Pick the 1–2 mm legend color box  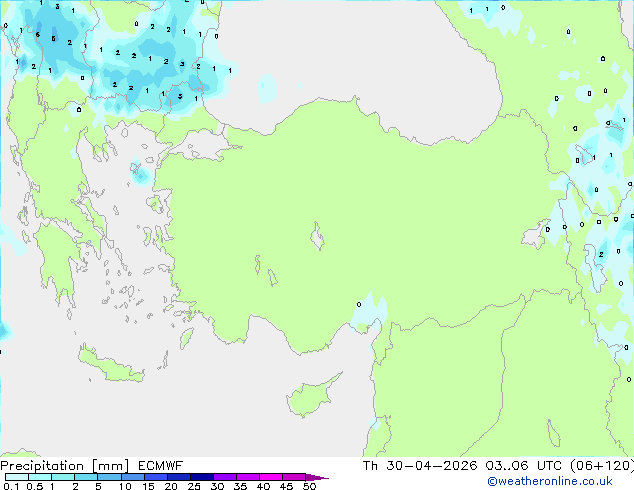point(63,477)
